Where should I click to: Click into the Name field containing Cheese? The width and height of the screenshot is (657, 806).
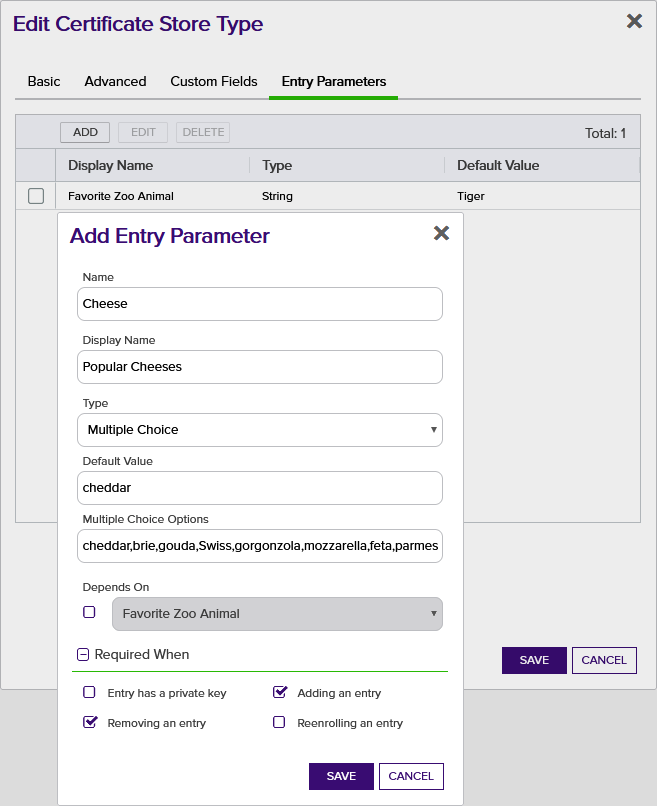tap(259, 304)
